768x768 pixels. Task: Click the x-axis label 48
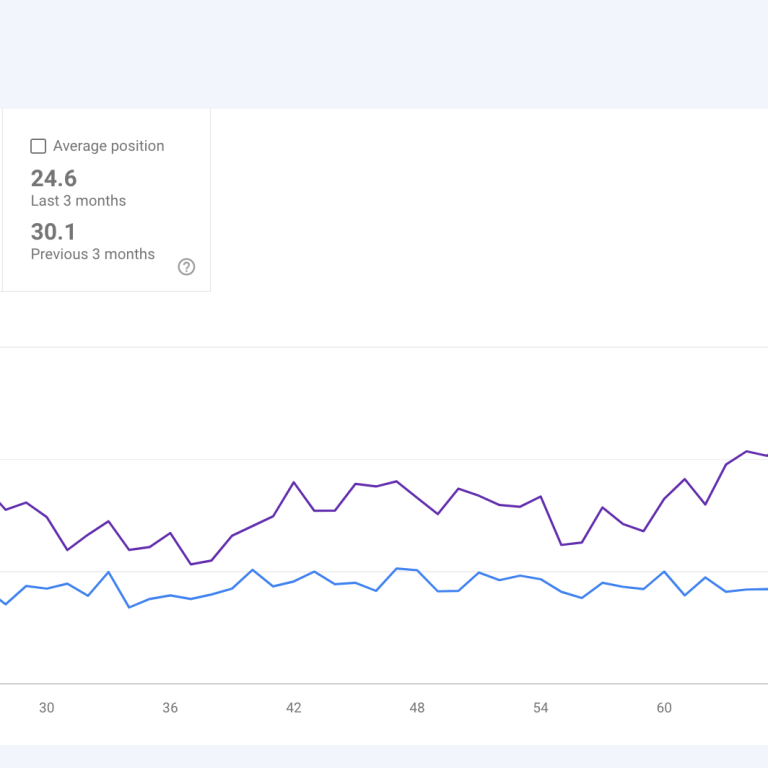(x=417, y=708)
